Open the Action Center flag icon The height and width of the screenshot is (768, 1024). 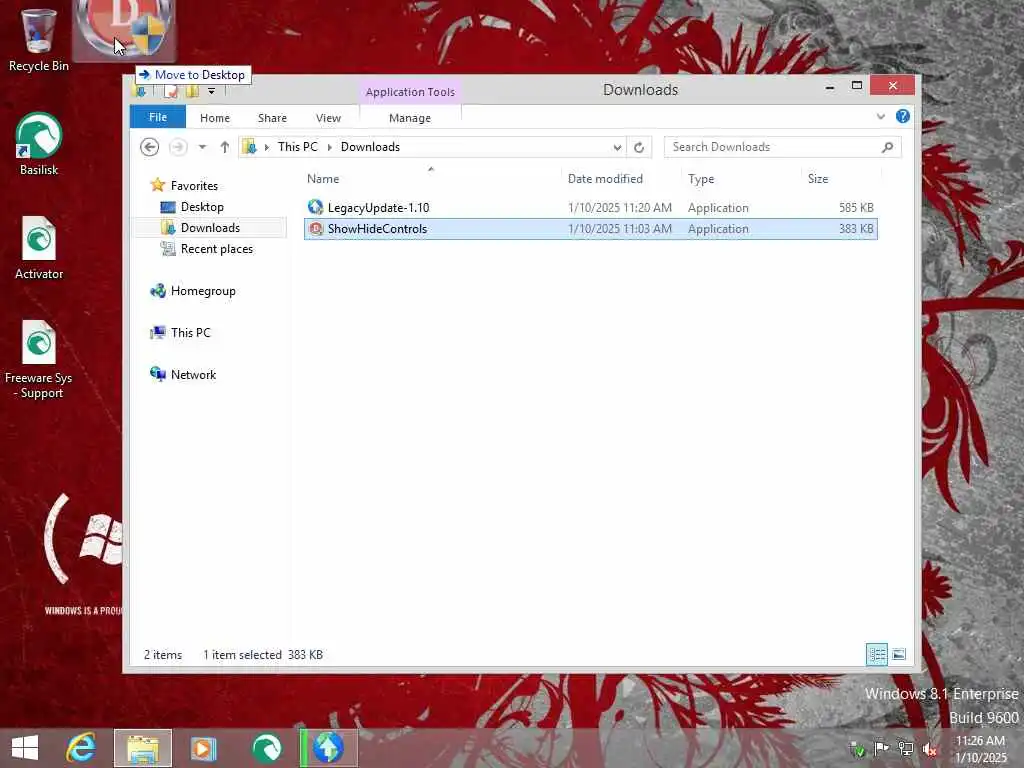[x=881, y=748]
